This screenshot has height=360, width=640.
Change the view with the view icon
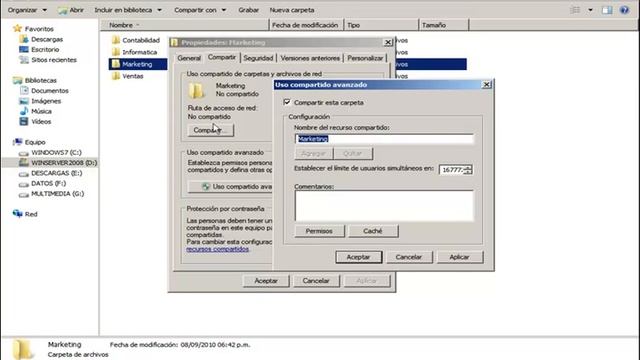pos(575,10)
